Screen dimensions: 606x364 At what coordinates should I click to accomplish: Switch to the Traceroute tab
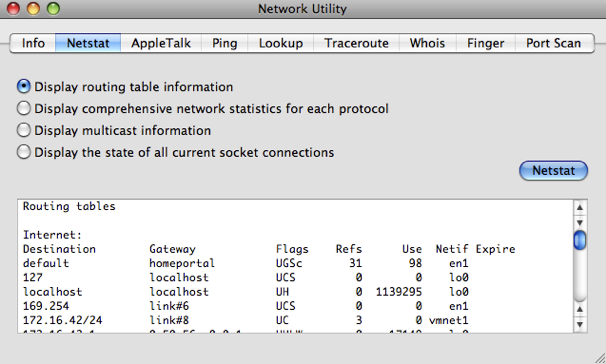click(356, 43)
